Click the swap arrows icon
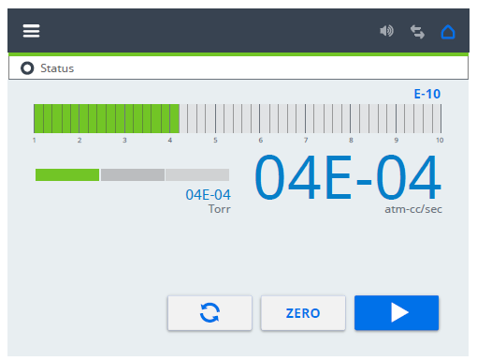Image resolution: width=477 pixels, height=361 pixels. pyautogui.click(x=417, y=32)
